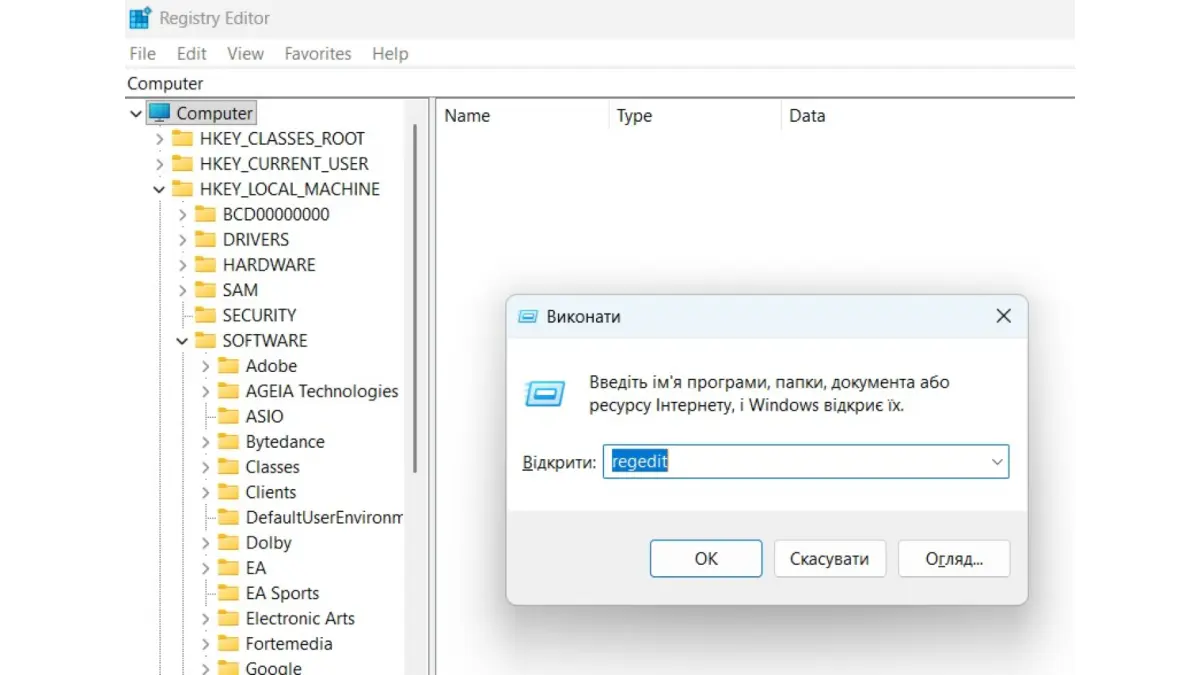This screenshot has height=675, width=1200.
Task: Click the Dolby key folder icon
Action: (228, 543)
